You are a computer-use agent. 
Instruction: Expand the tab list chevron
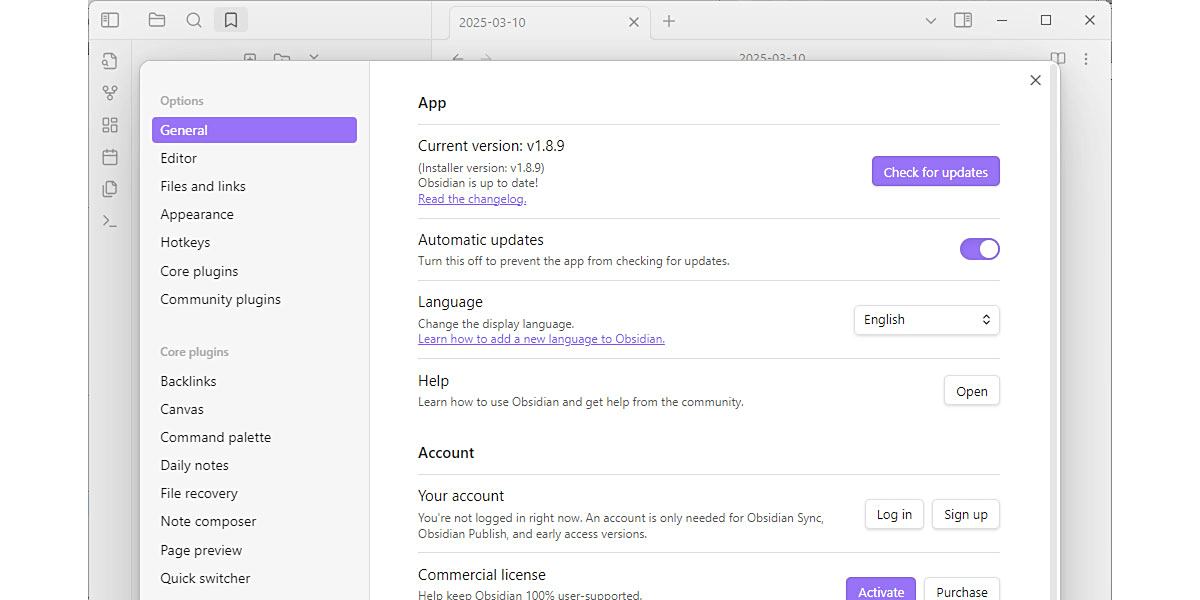coord(931,20)
